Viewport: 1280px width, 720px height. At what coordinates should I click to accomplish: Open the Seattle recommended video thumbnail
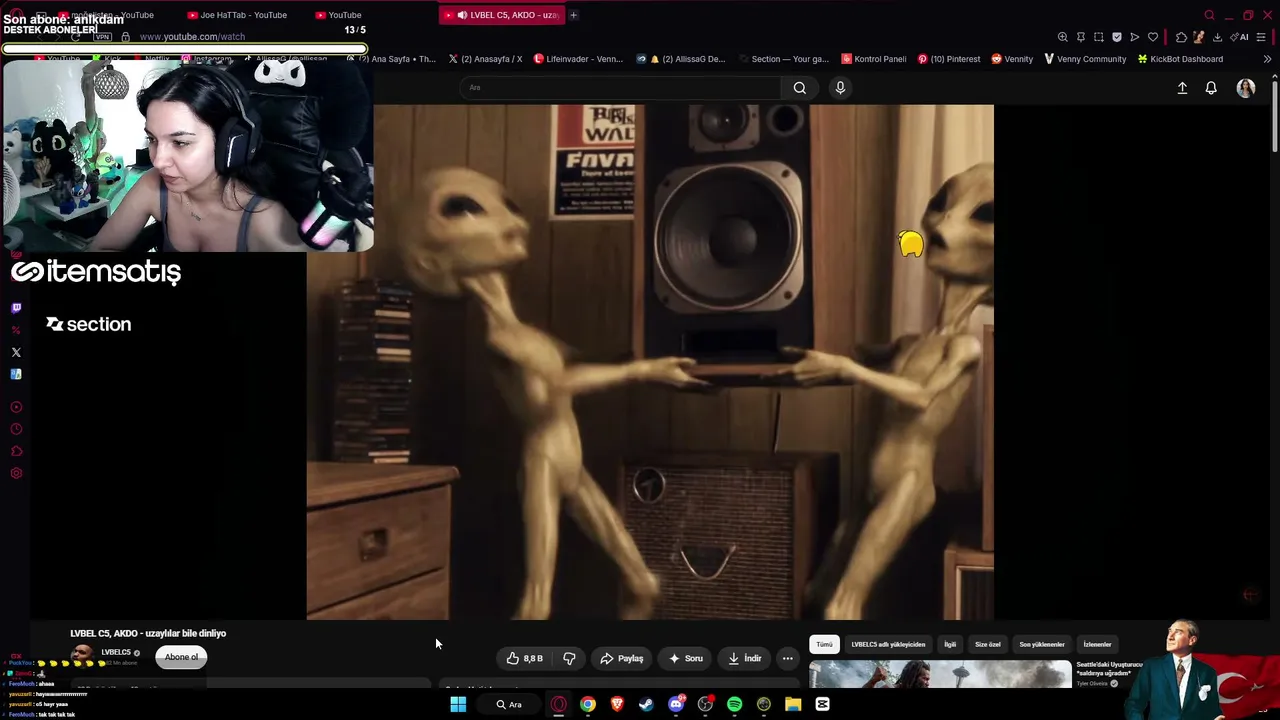click(x=940, y=675)
